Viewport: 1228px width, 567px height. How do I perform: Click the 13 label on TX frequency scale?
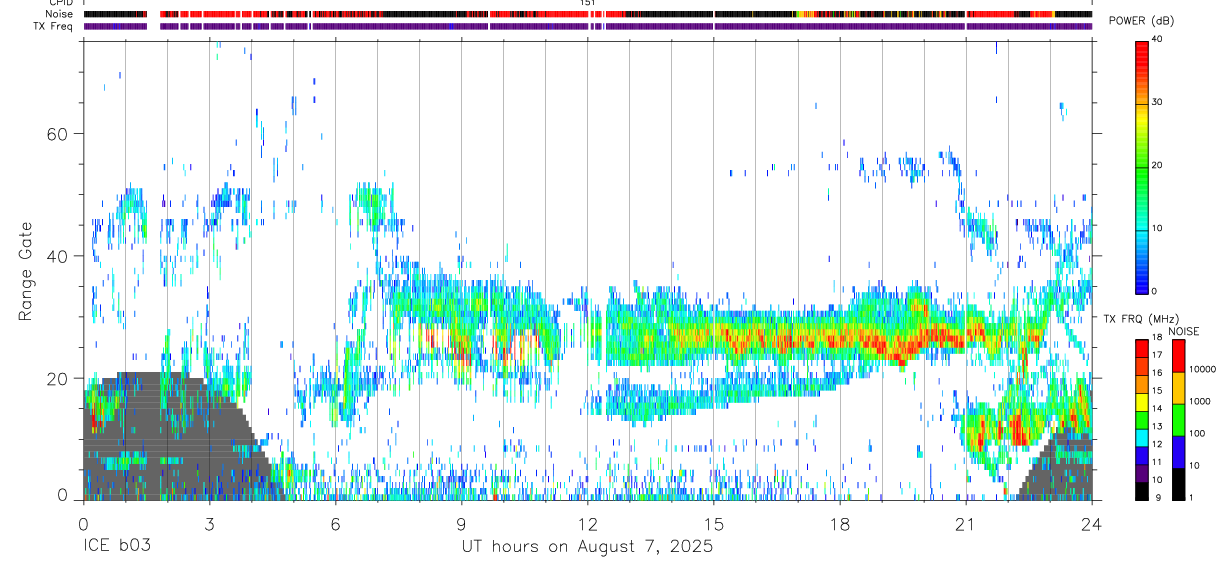(1157, 427)
